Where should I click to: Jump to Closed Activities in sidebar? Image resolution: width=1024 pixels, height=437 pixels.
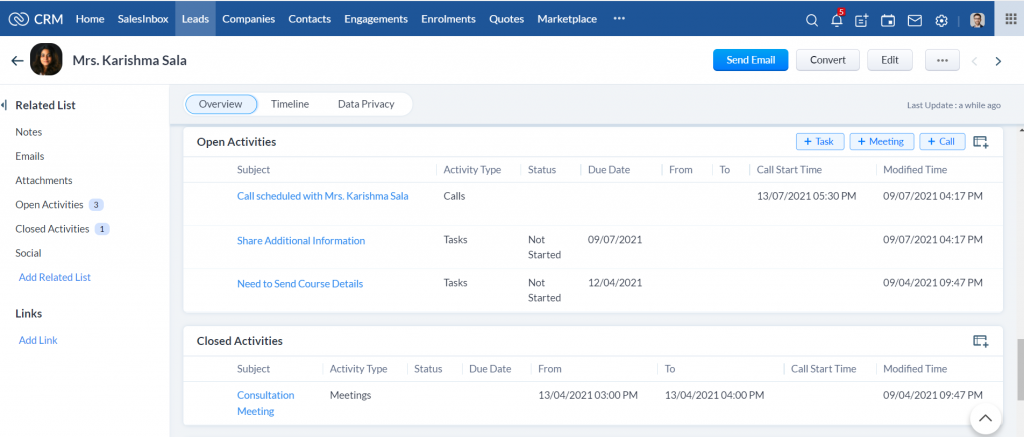(x=52, y=229)
